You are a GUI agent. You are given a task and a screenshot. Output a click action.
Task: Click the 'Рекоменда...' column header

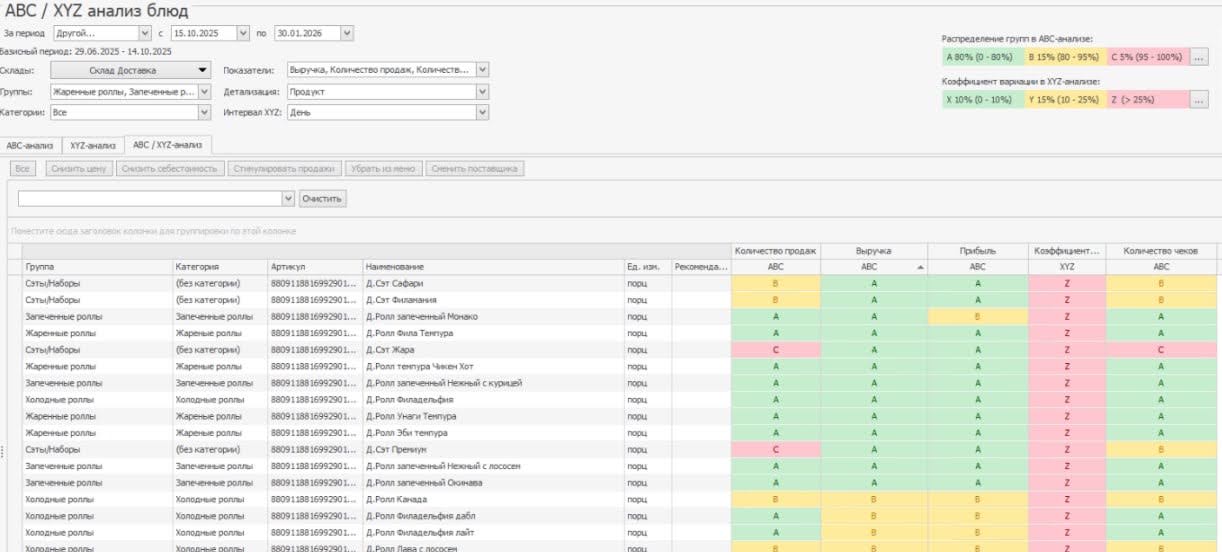[x=701, y=267]
